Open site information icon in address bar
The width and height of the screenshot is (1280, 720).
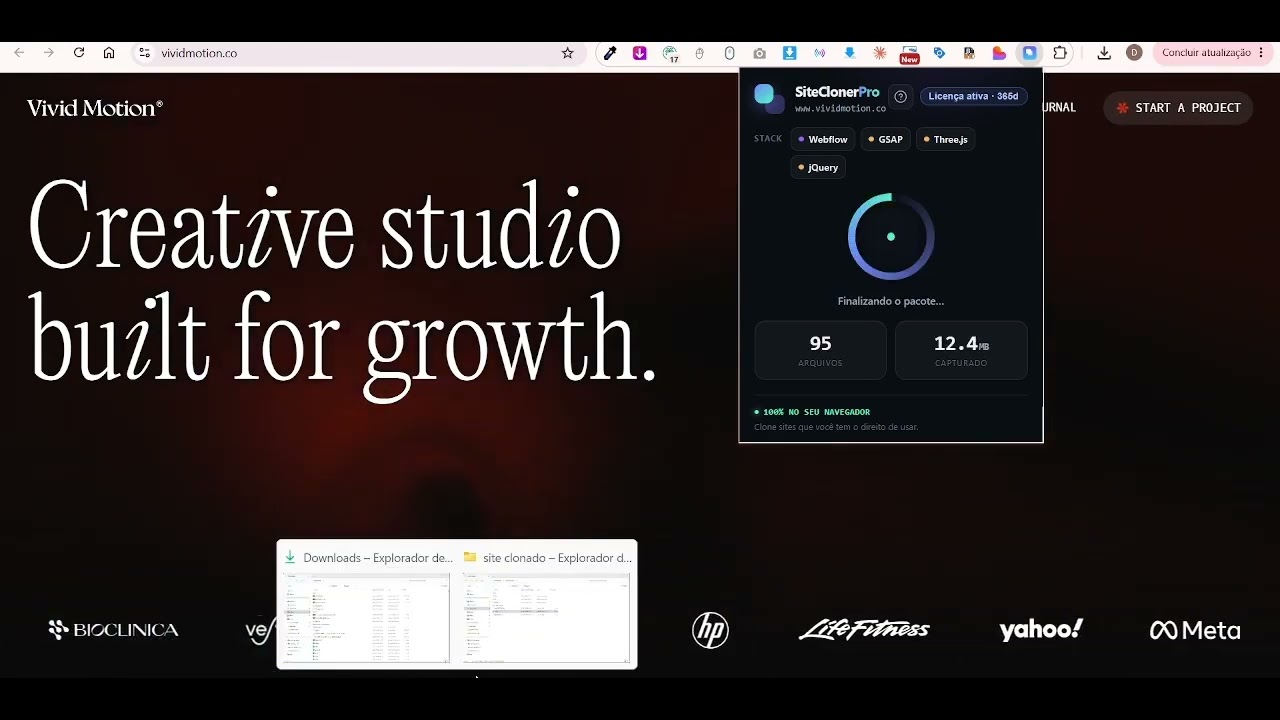coord(144,53)
